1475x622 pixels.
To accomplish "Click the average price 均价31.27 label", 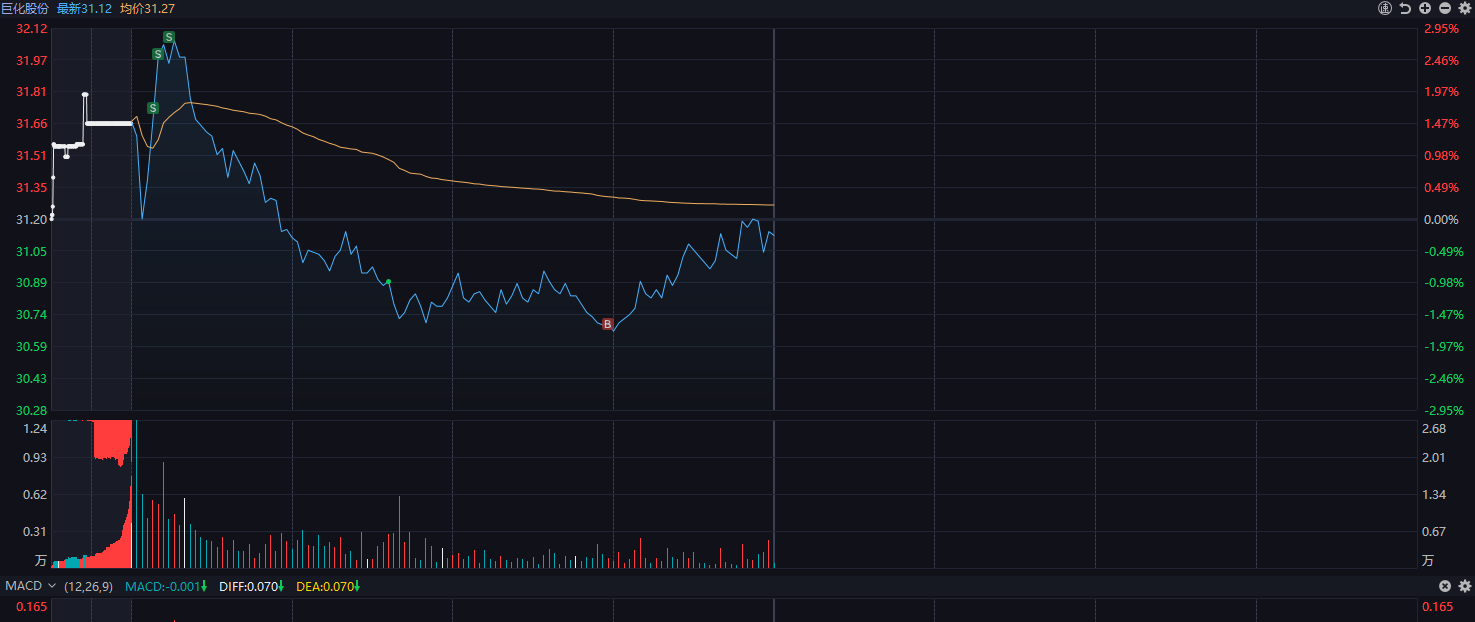I will click(x=147, y=8).
